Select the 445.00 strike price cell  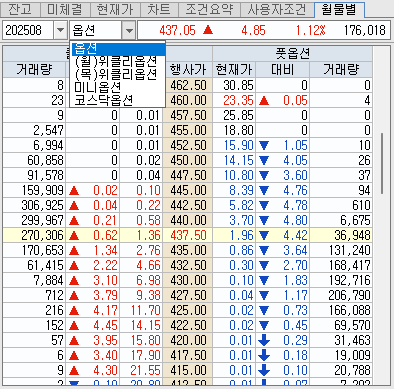pos(188,190)
